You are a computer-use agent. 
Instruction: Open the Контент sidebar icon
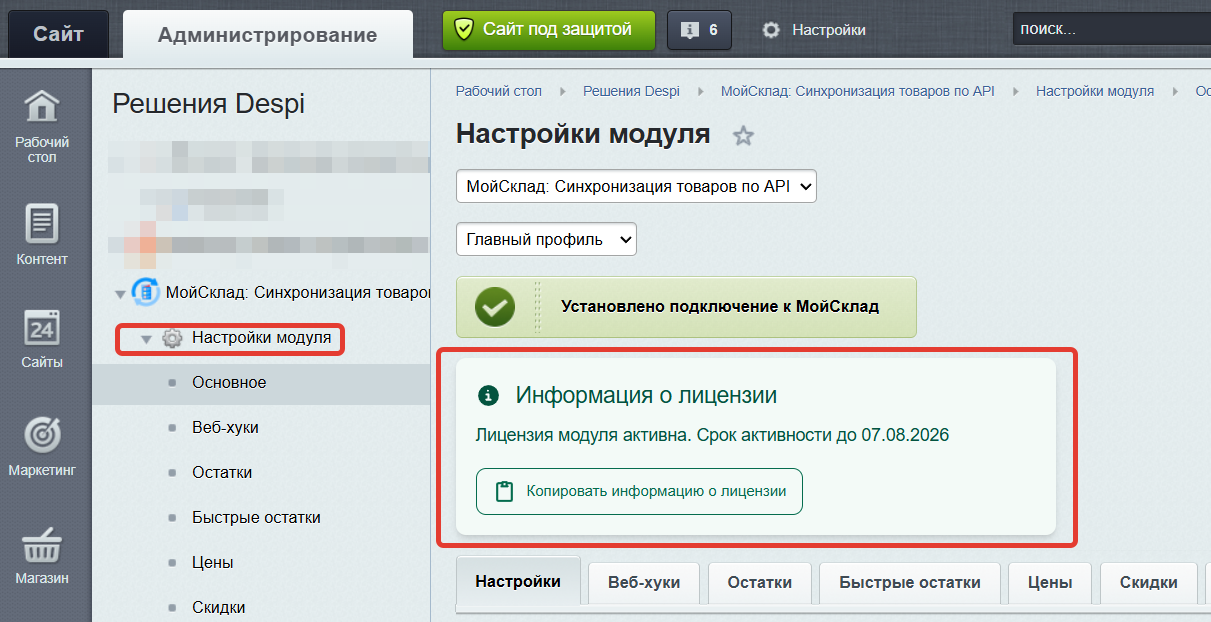[x=42, y=223]
